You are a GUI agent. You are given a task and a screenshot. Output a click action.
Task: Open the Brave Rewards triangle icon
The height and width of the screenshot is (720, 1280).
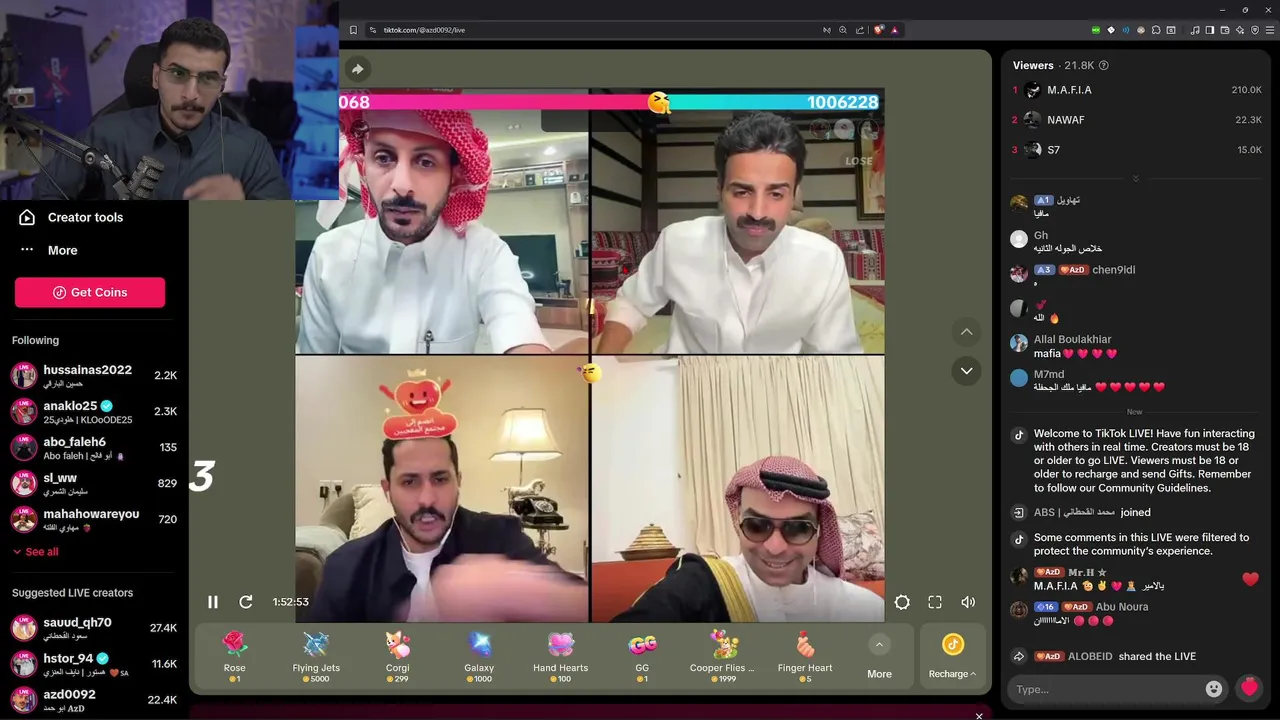895,30
